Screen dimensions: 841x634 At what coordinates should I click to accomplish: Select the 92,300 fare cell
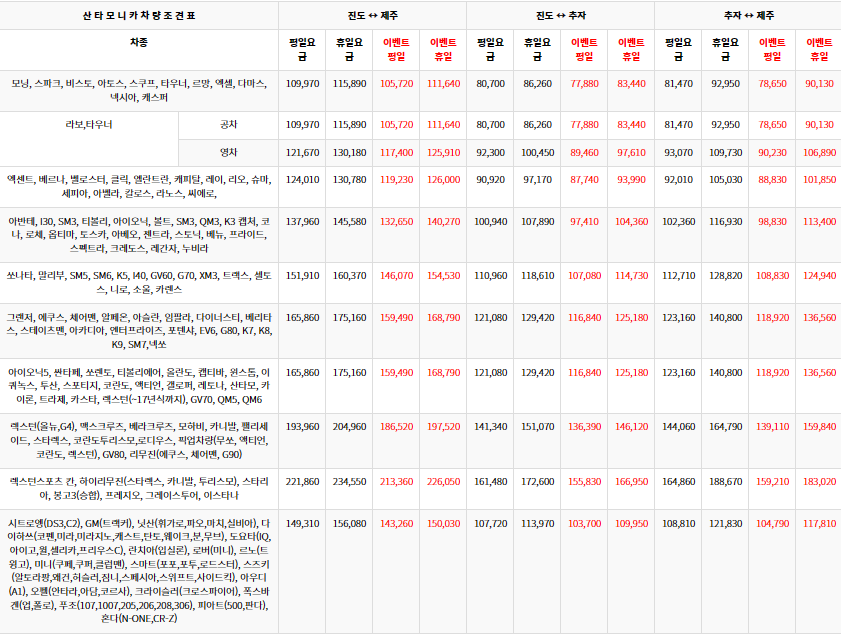pyautogui.click(x=490, y=153)
